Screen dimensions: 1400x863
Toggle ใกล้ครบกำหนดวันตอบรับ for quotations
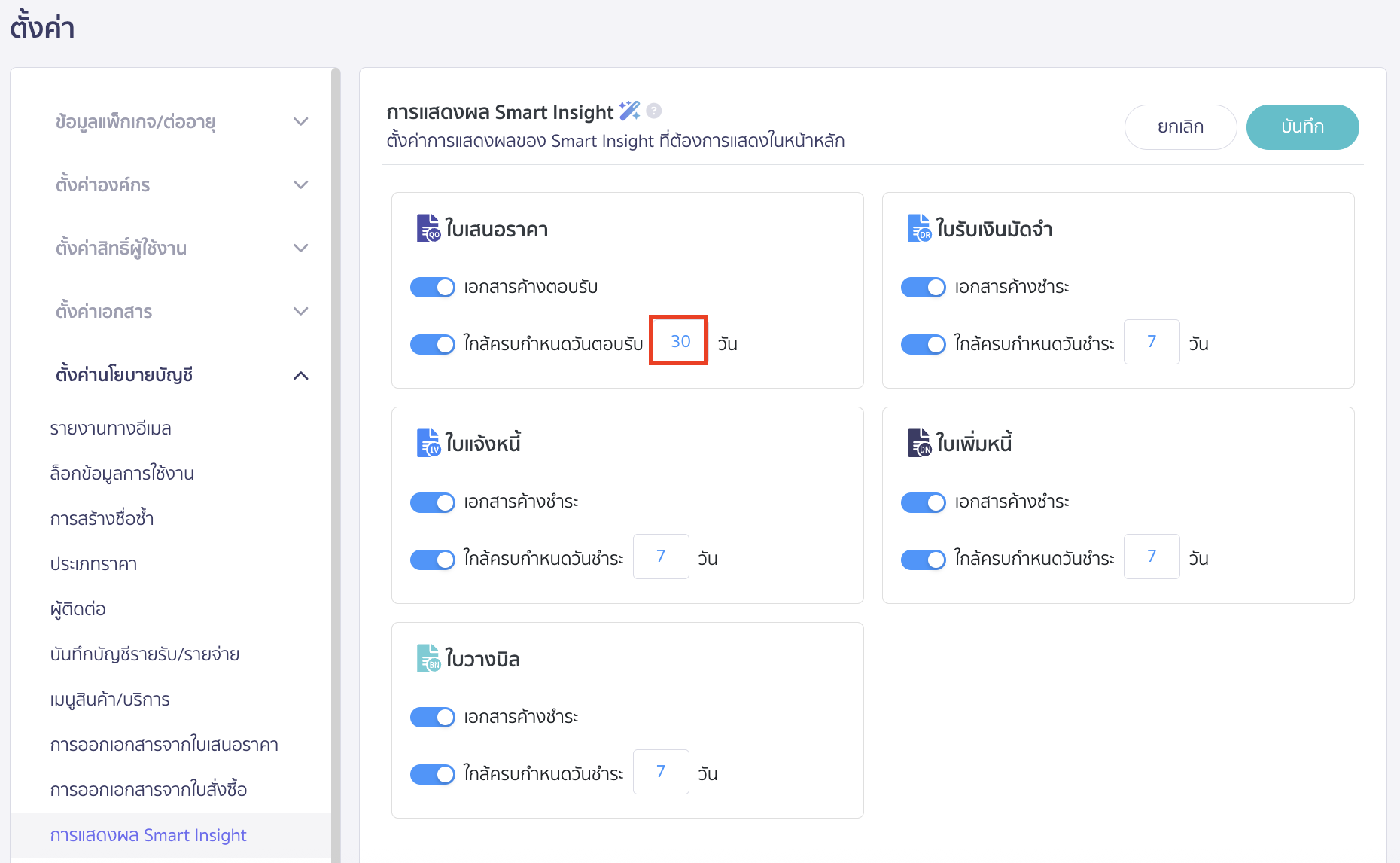pos(433,344)
